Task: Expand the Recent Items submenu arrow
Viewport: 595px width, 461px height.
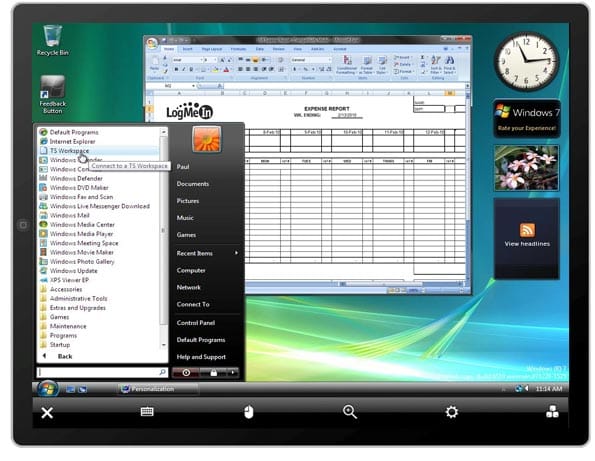Action: coord(236,253)
